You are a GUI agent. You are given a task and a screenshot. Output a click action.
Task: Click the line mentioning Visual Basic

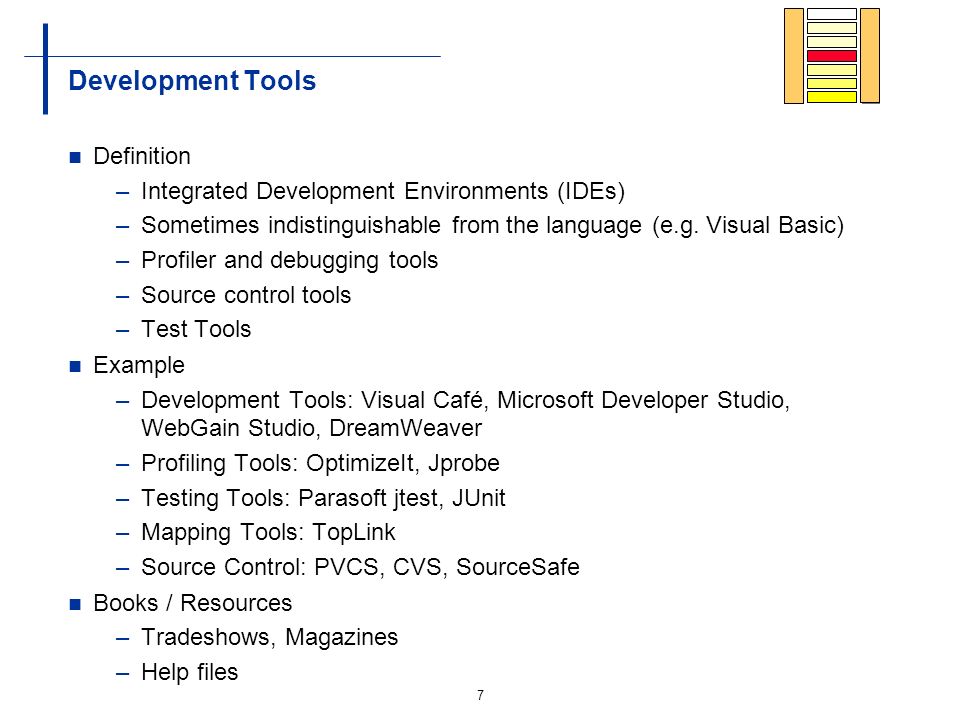pos(493,225)
